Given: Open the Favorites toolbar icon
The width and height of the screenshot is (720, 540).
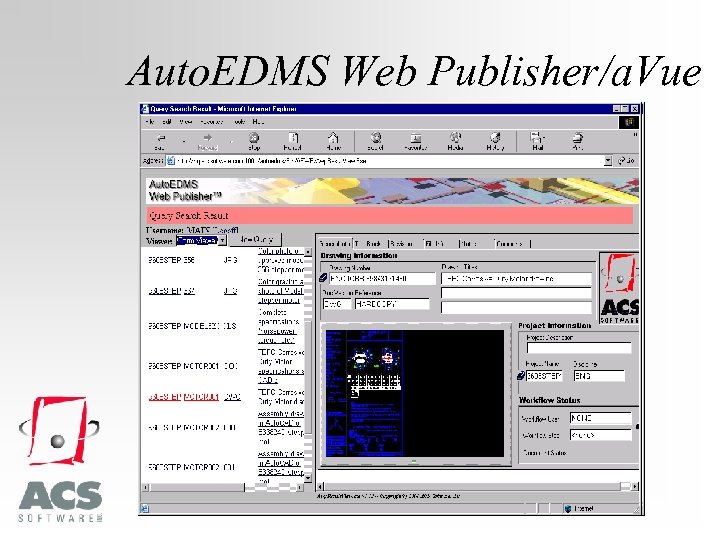Looking at the screenshot, I should tap(416, 138).
